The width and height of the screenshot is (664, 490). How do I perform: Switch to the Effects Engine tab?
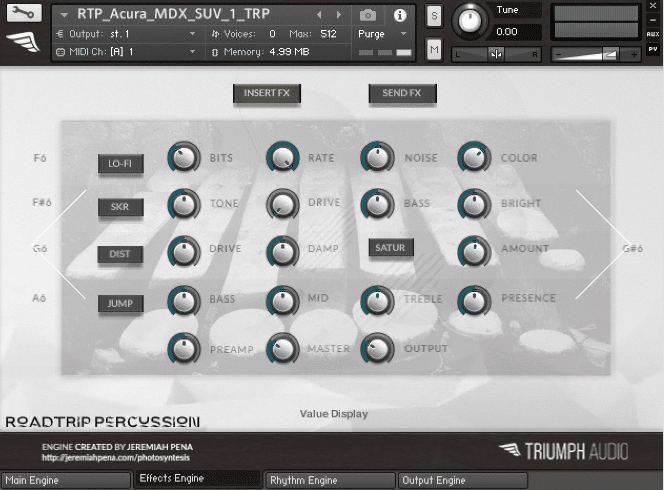tap(197, 479)
